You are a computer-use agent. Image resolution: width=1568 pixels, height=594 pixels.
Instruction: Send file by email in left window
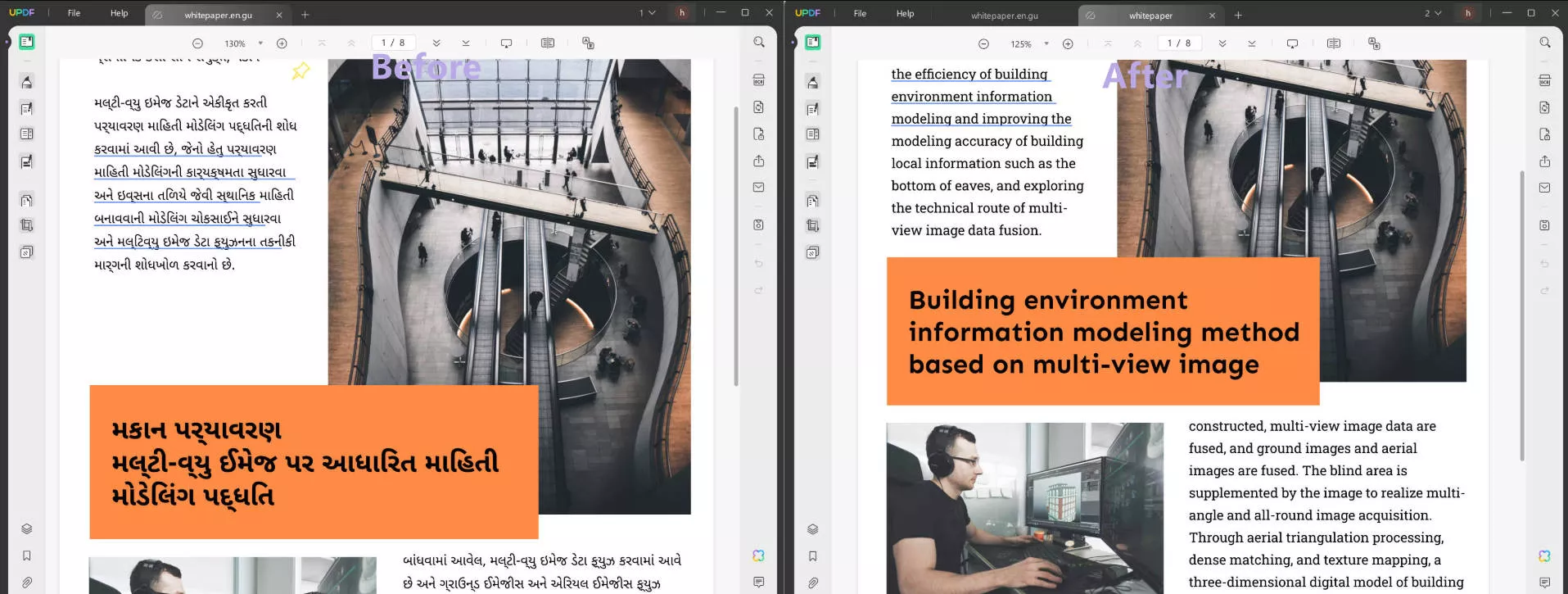pyautogui.click(x=759, y=188)
